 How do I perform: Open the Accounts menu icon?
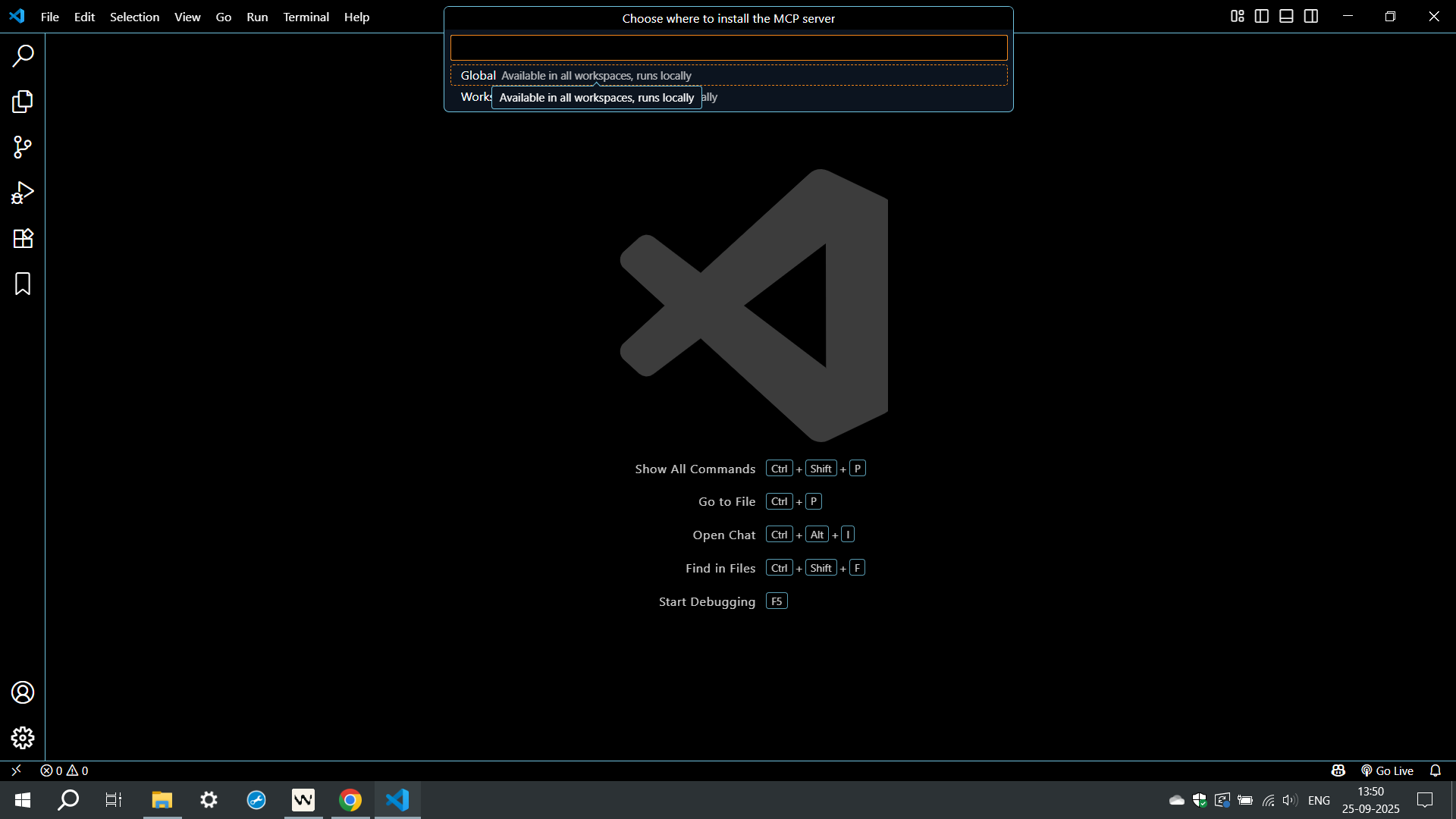click(23, 692)
